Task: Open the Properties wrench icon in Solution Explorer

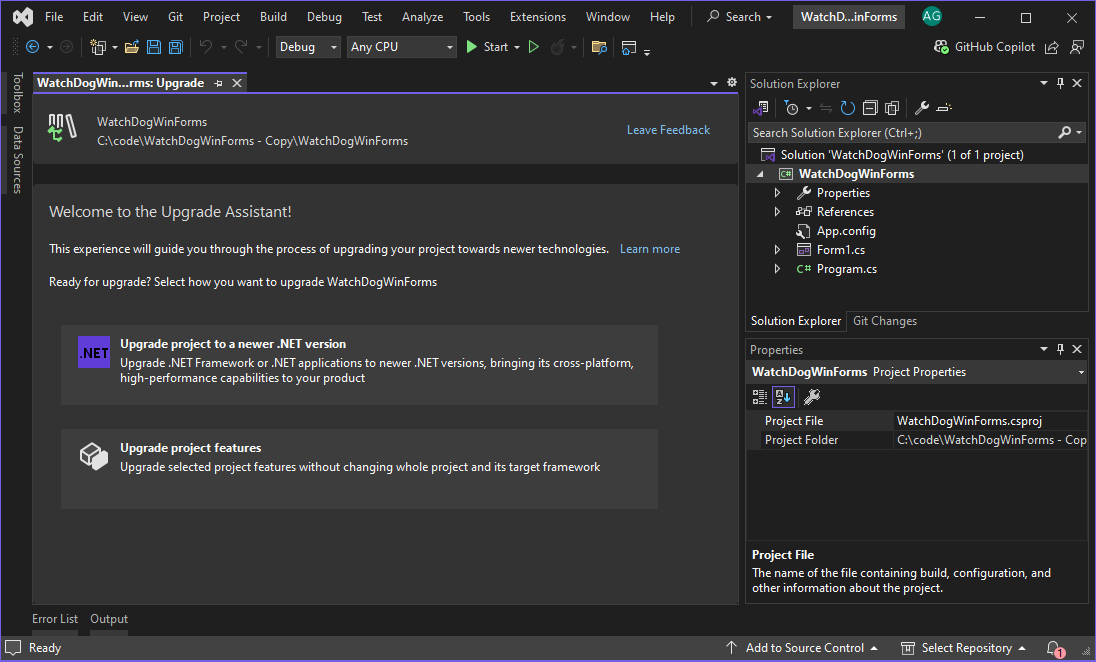Action: (921, 107)
